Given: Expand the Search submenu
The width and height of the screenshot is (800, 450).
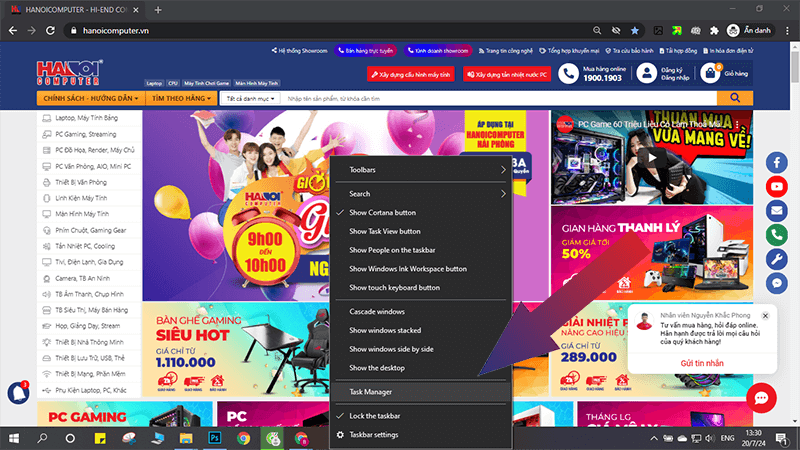Looking at the screenshot, I should tap(422, 194).
